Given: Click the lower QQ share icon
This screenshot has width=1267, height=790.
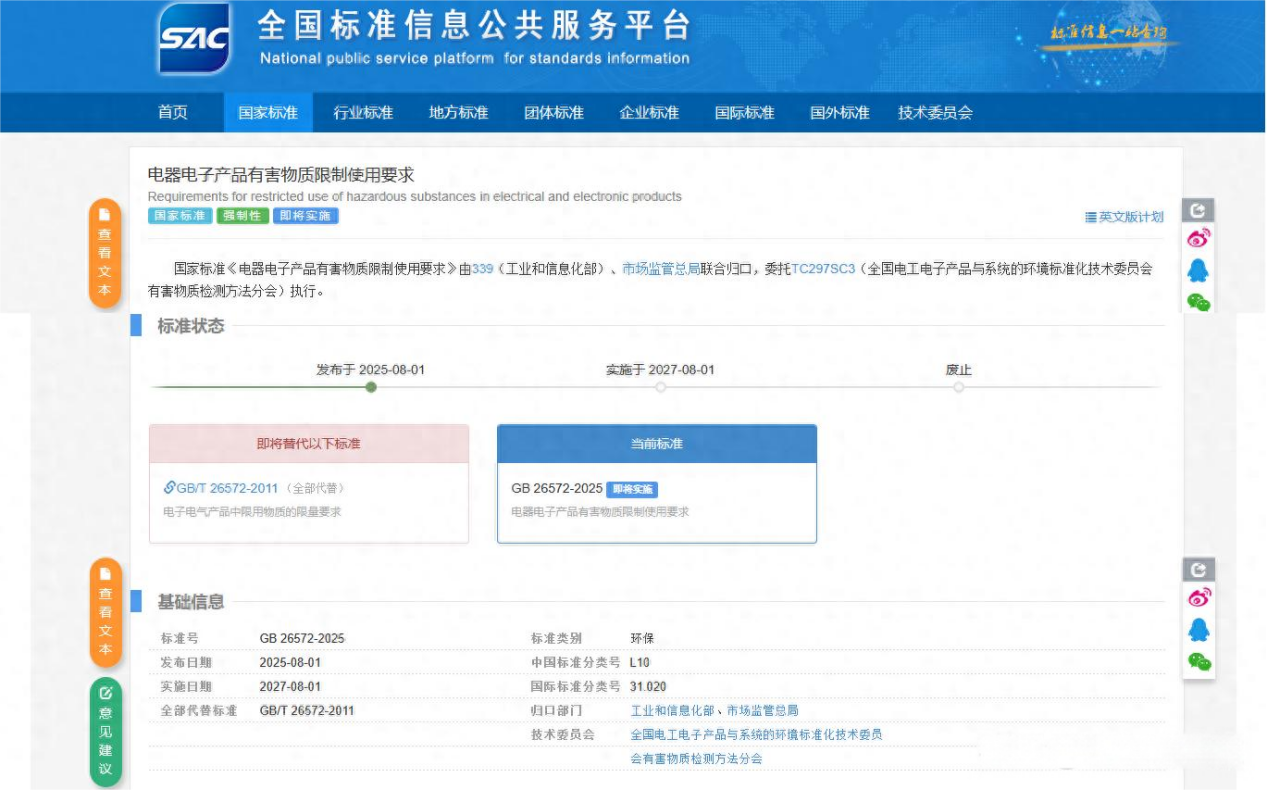Looking at the screenshot, I should tap(1198, 629).
